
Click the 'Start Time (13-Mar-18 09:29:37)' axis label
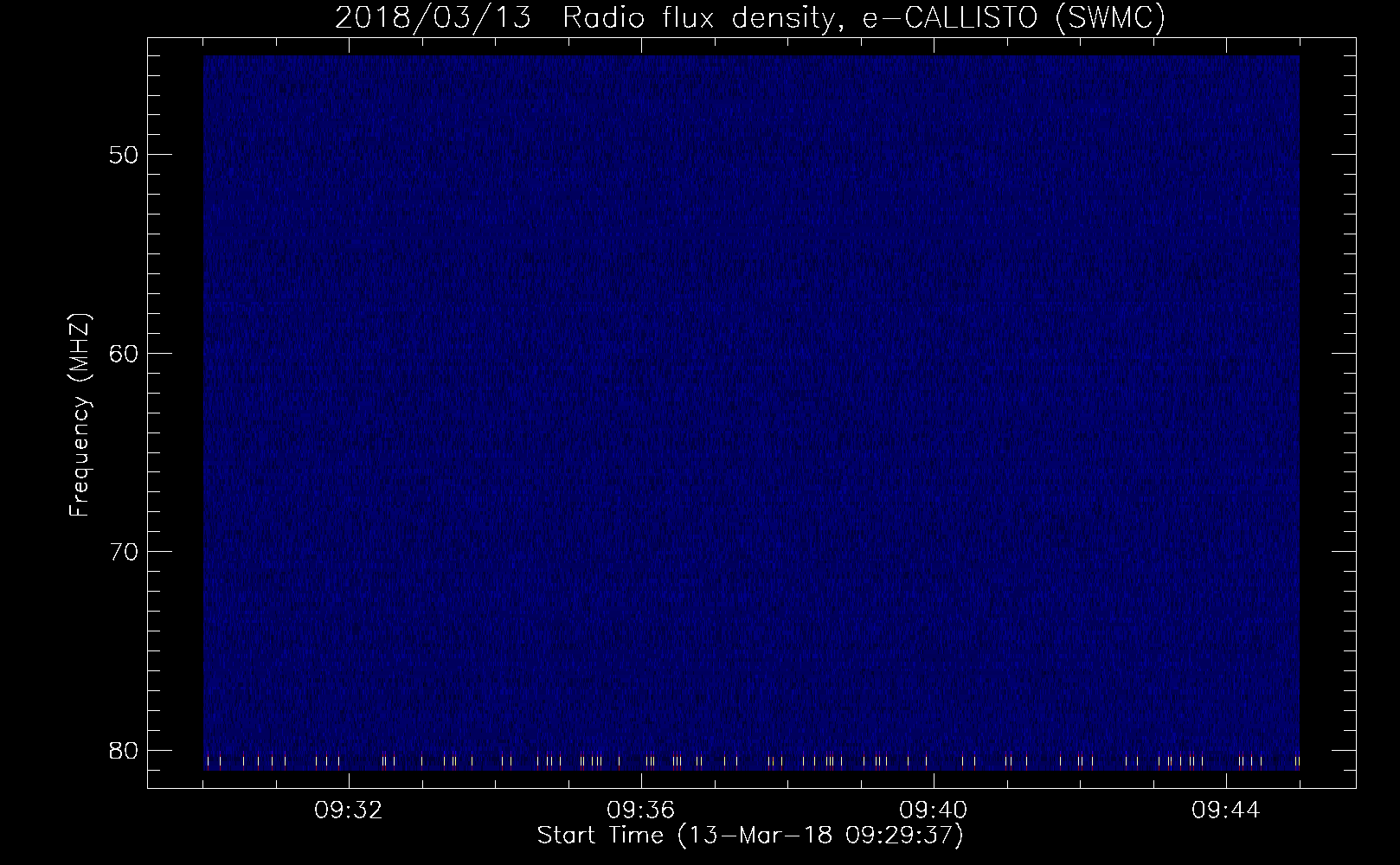750,836
